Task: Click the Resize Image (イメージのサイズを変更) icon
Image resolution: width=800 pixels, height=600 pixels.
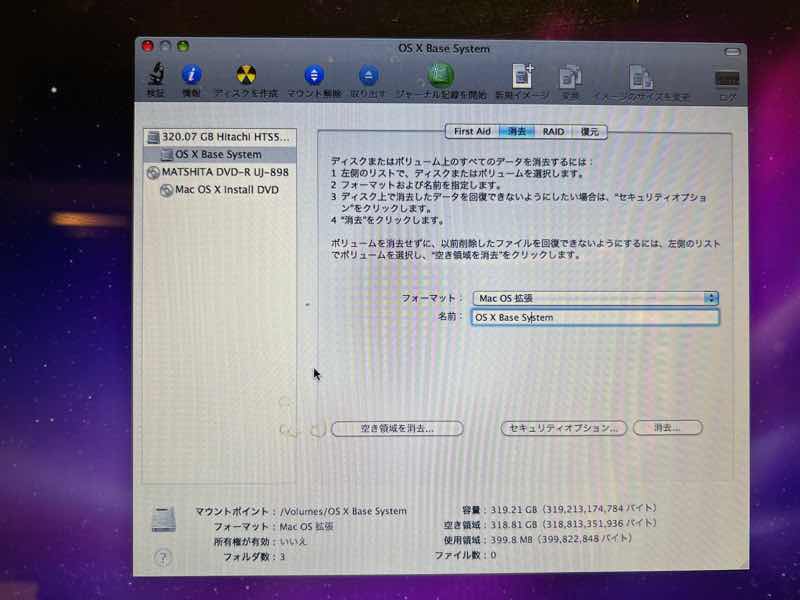Action: [640, 79]
